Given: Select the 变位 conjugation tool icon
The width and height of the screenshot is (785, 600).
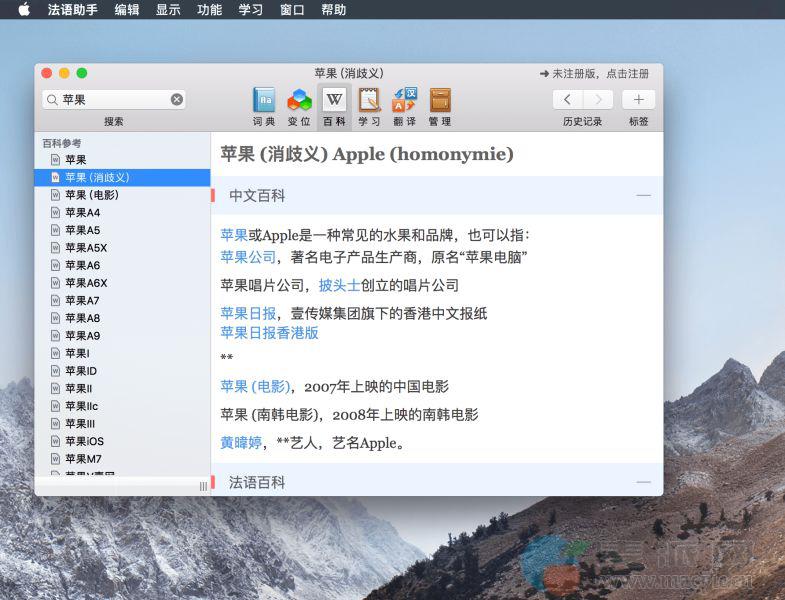Looking at the screenshot, I should tap(299, 101).
